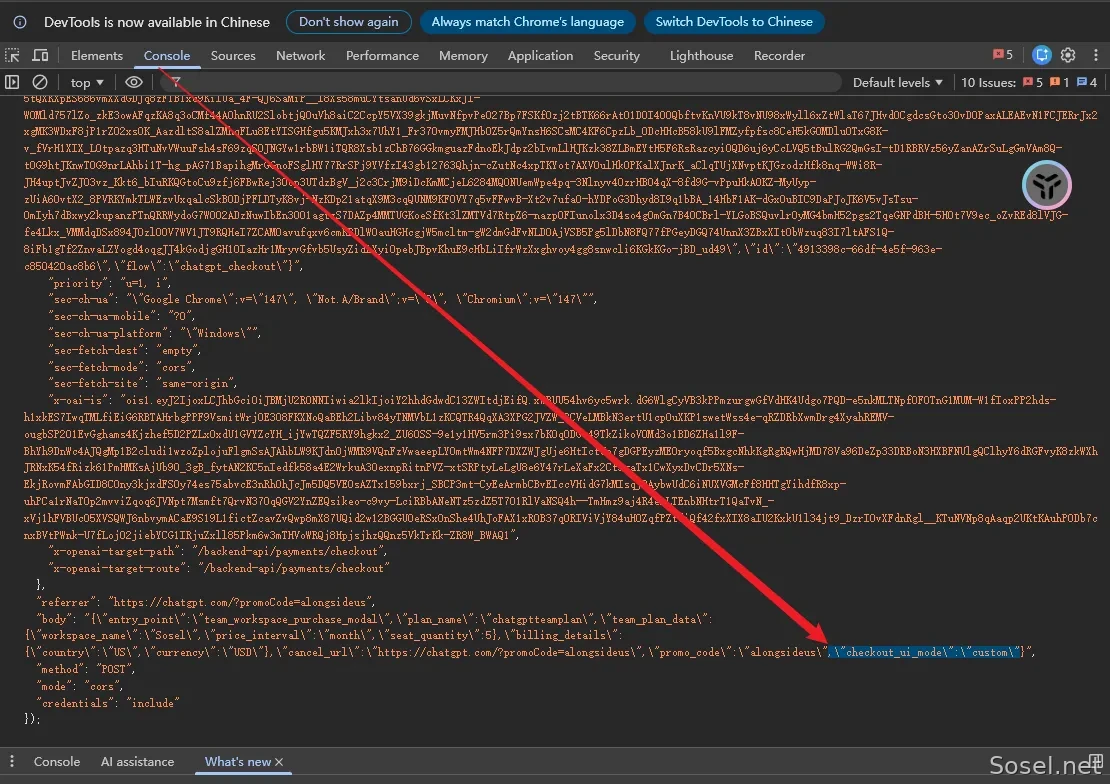Close the What's new tab
Screen dimensions: 1110x784
click(279, 762)
